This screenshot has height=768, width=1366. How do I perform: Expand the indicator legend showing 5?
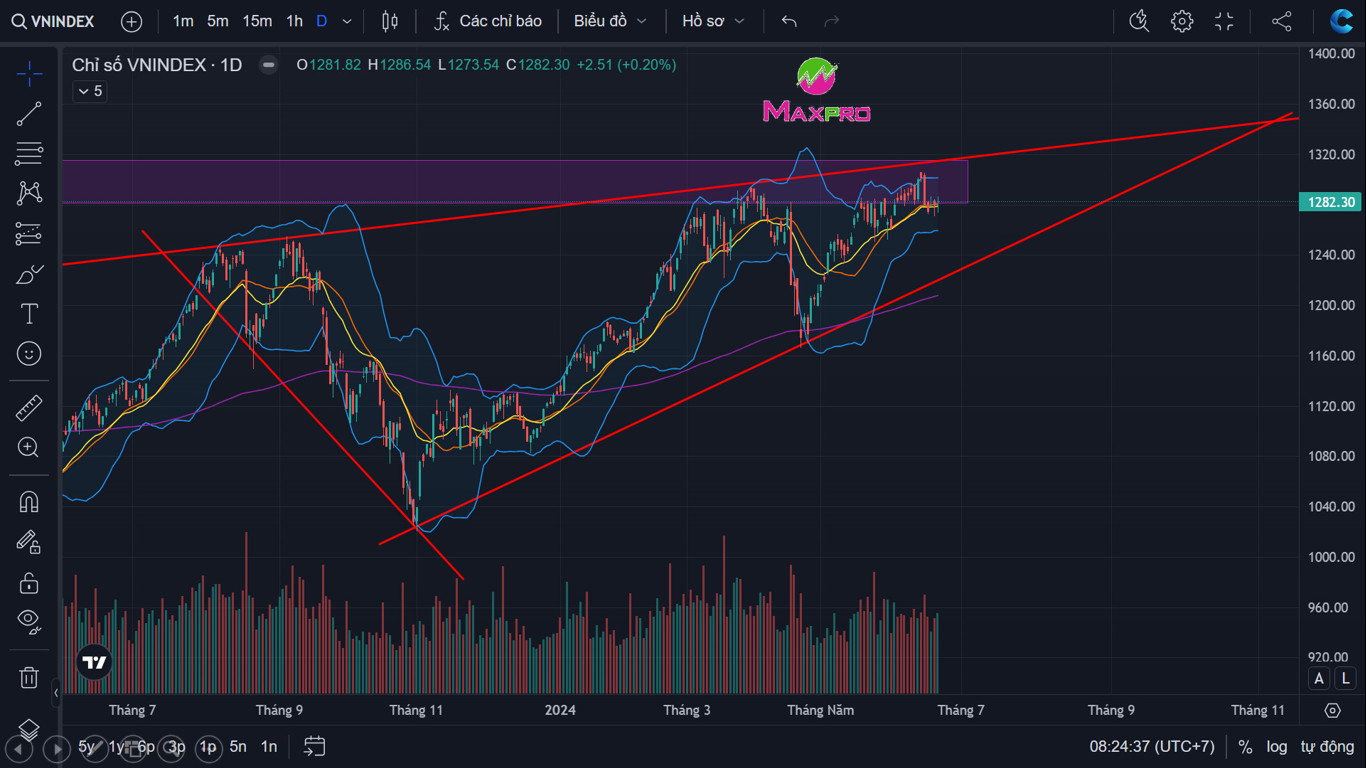[x=89, y=91]
